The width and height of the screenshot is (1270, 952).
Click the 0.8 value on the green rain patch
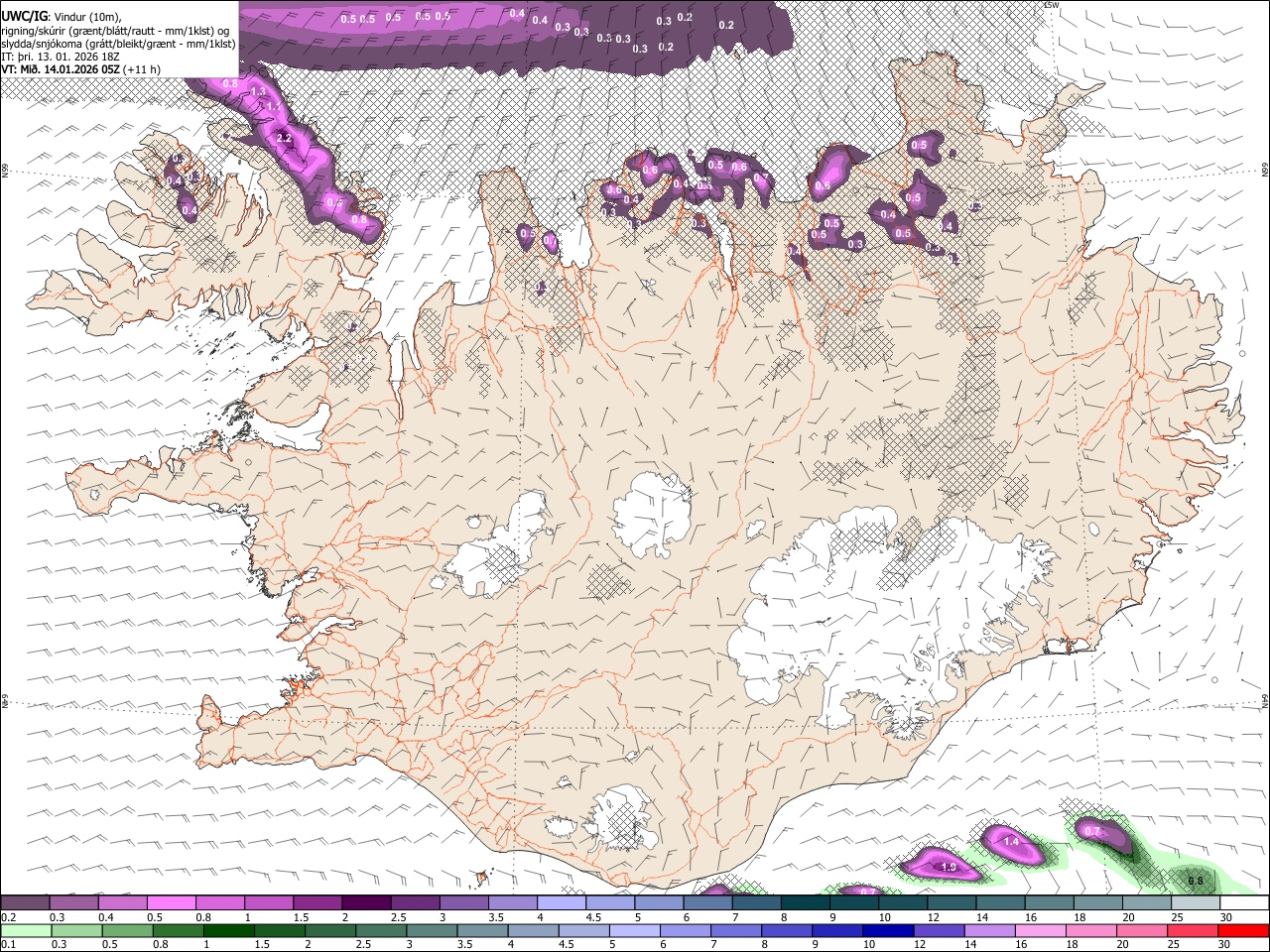pyautogui.click(x=1196, y=881)
